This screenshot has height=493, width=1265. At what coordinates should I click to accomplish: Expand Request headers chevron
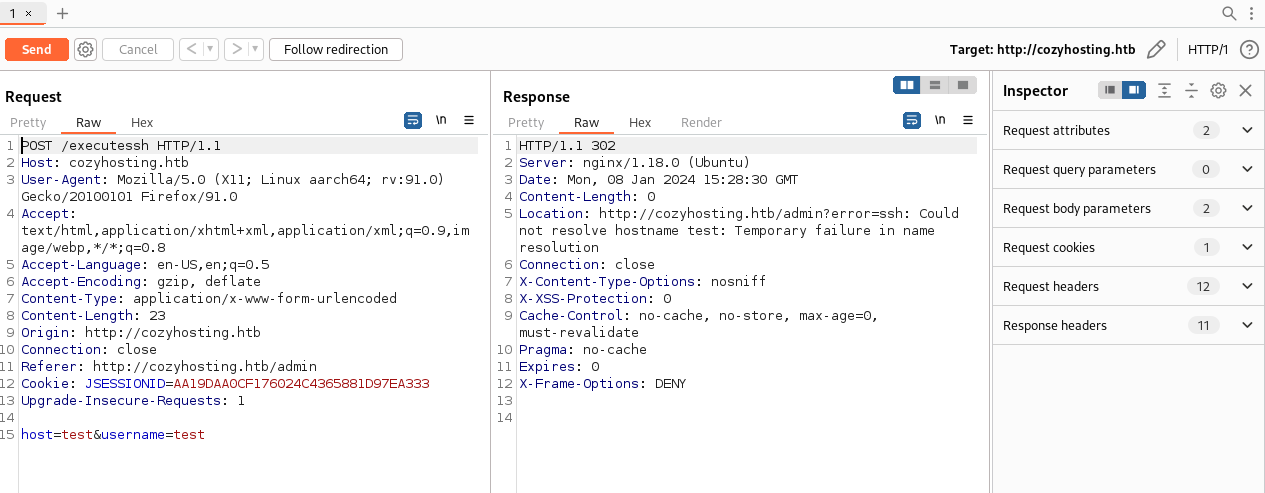pos(1247,286)
